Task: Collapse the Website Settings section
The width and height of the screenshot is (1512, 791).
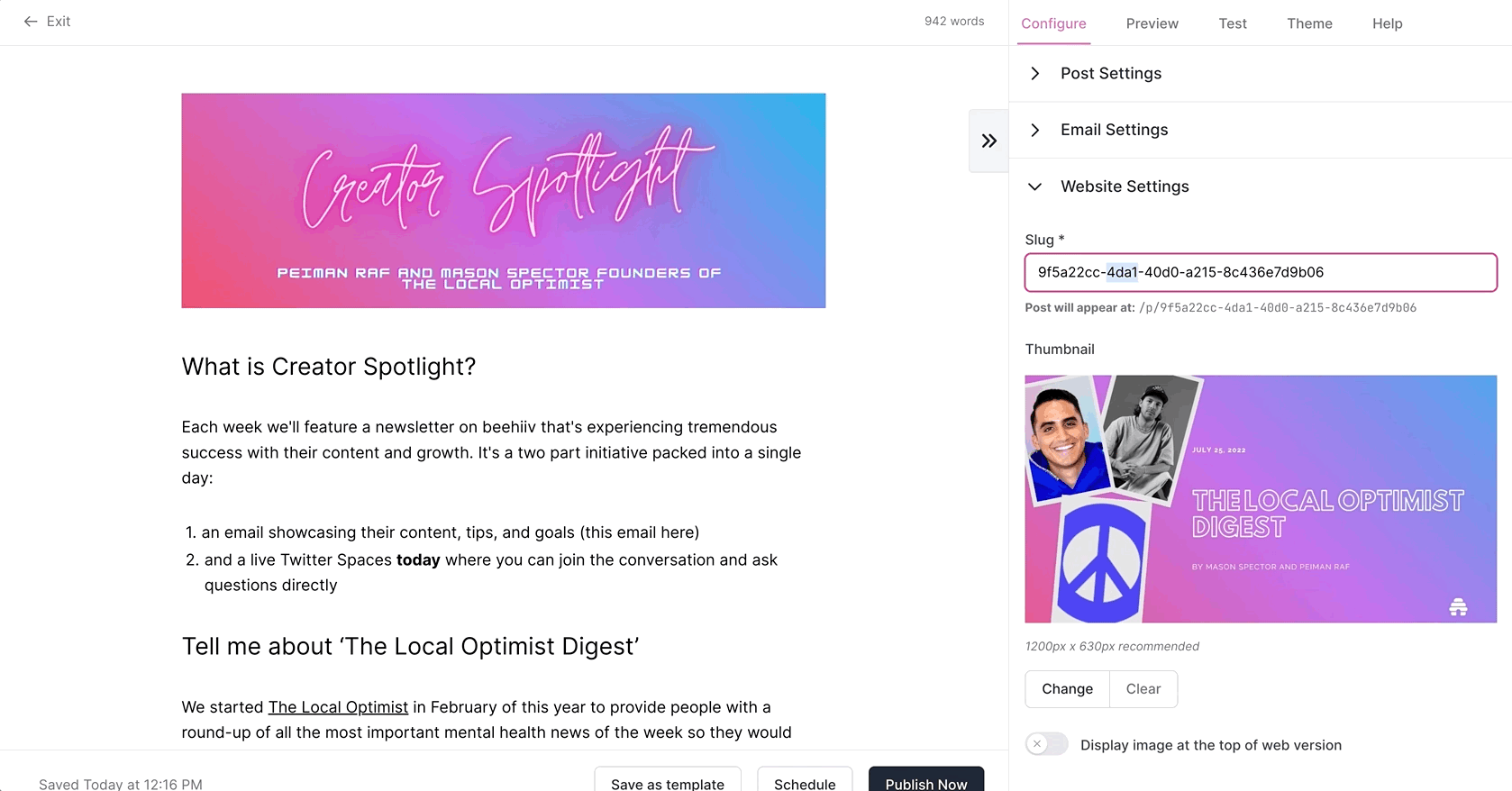Action: [1261, 186]
